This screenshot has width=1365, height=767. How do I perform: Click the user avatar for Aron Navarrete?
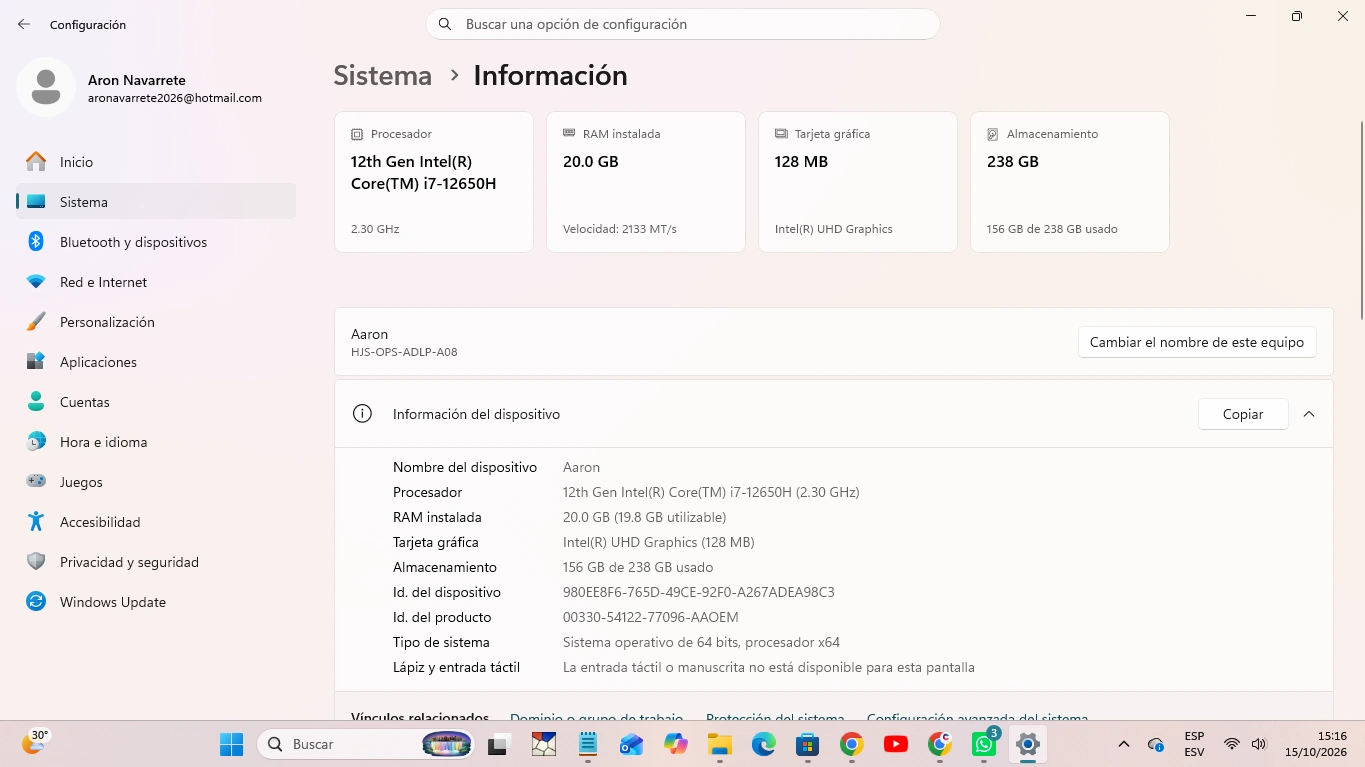click(x=46, y=87)
